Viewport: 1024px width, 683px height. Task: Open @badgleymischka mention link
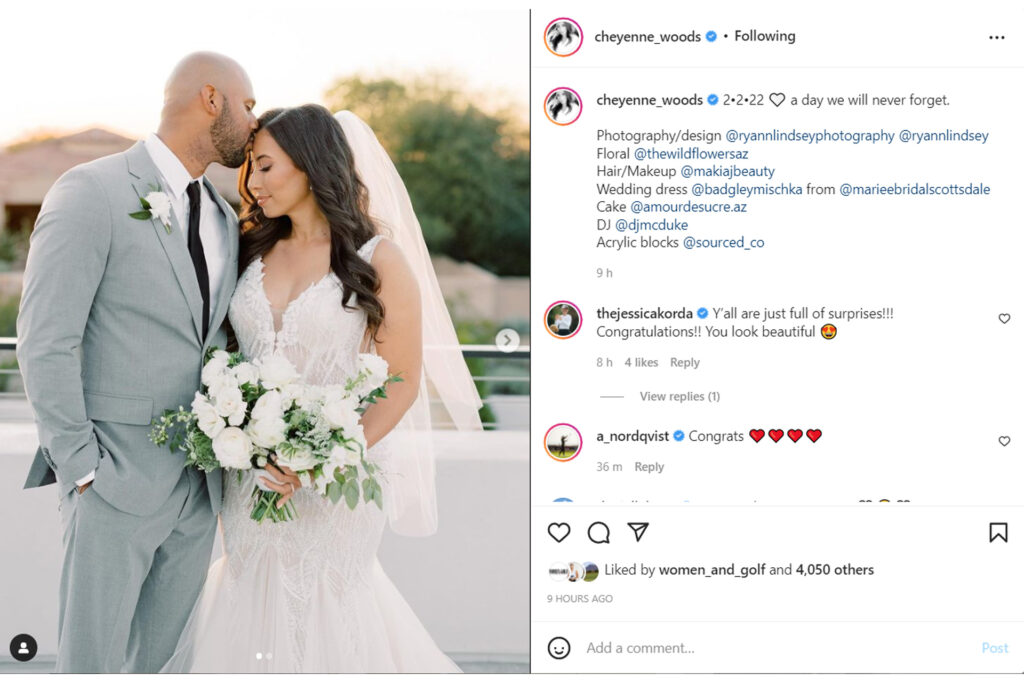746,189
